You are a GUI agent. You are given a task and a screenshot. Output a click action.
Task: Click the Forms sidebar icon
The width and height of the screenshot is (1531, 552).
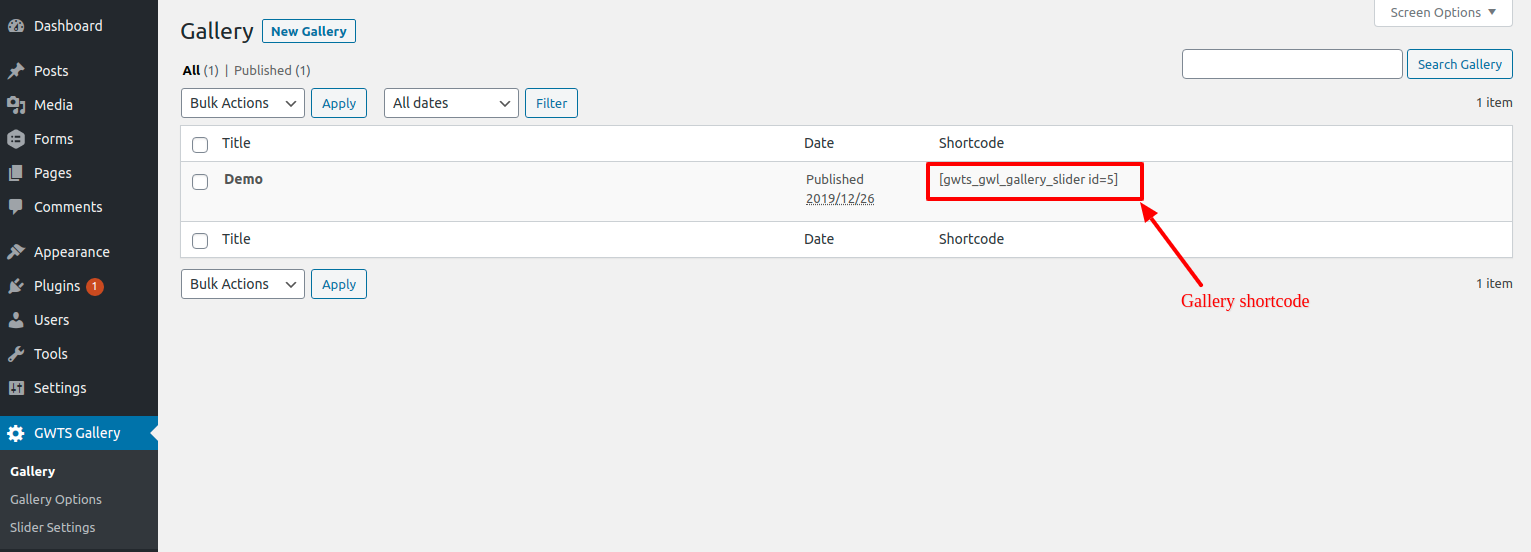pyautogui.click(x=16, y=139)
